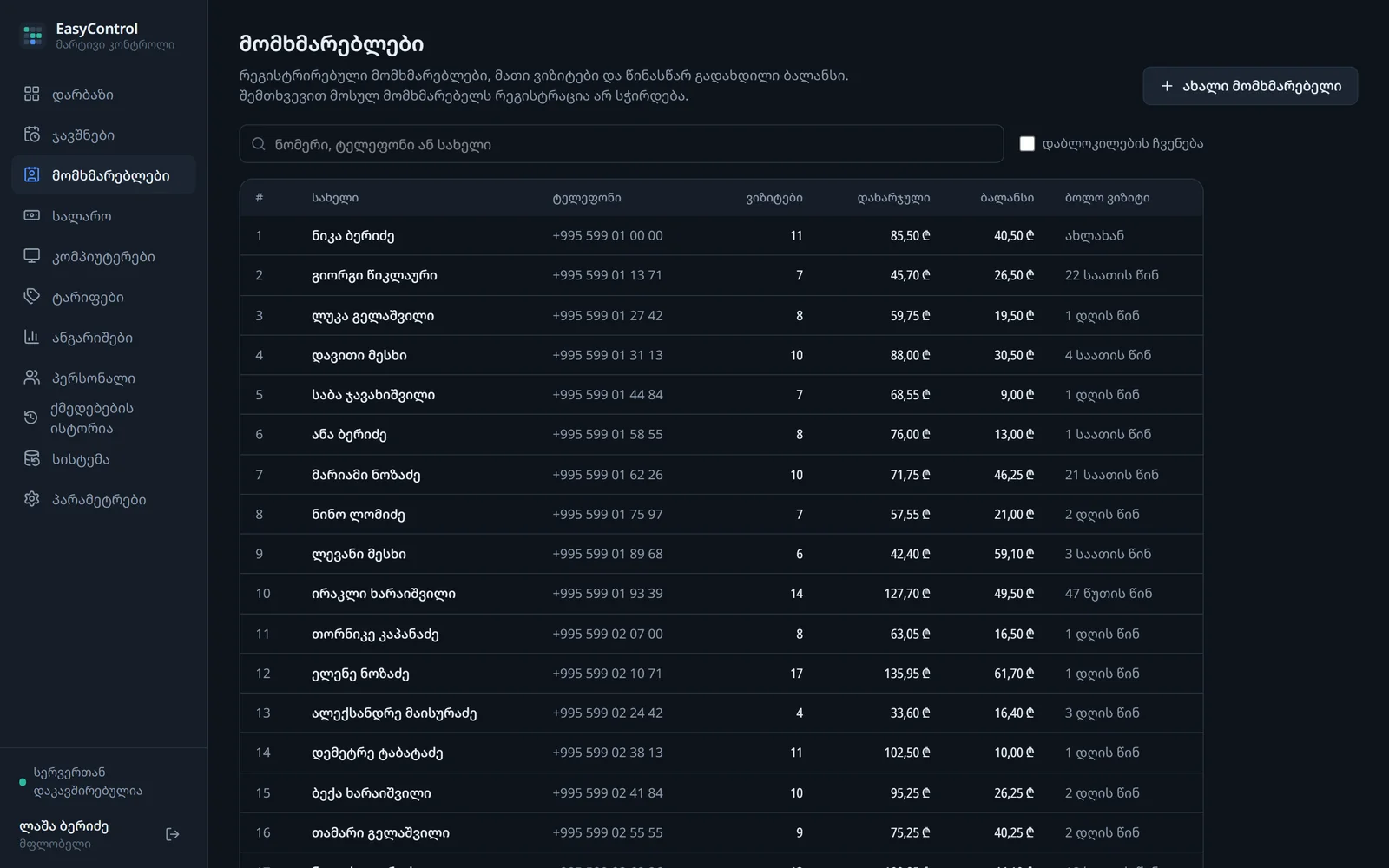
Task: Click the logout icon beside ლაშა ბერიძე
Action: coord(173,834)
